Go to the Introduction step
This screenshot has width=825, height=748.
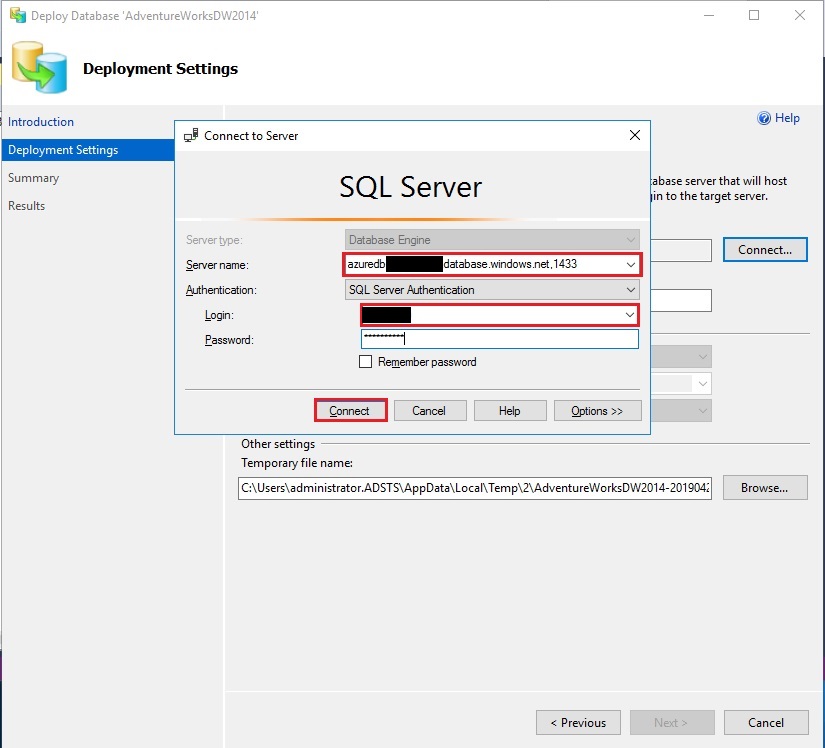tap(41, 122)
